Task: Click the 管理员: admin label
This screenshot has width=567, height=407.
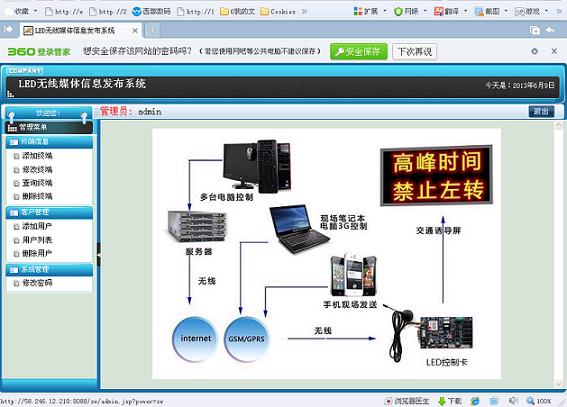Action: pos(131,111)
